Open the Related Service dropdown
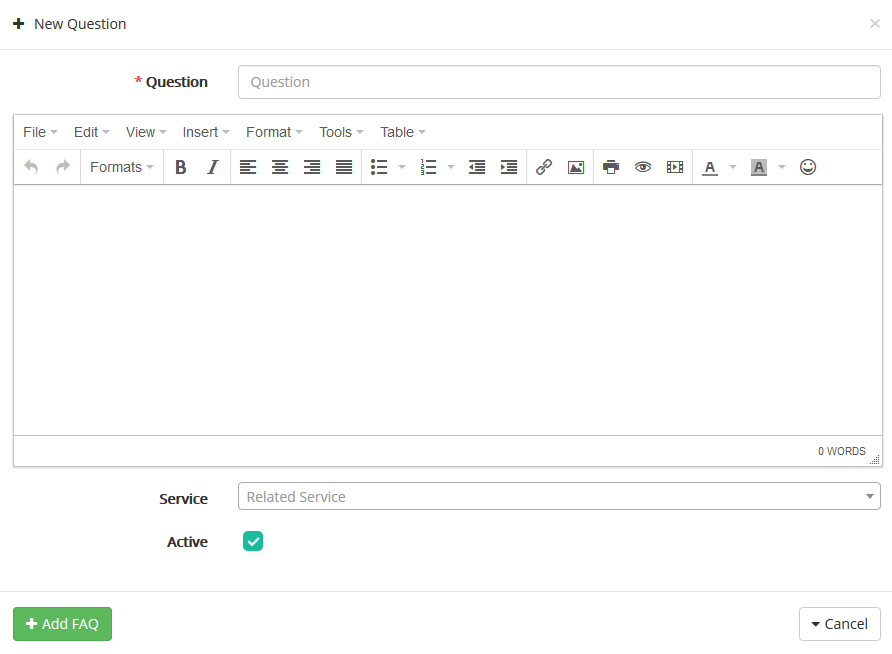The height and width of the screenshot is (654, 892). coord(559,496)
